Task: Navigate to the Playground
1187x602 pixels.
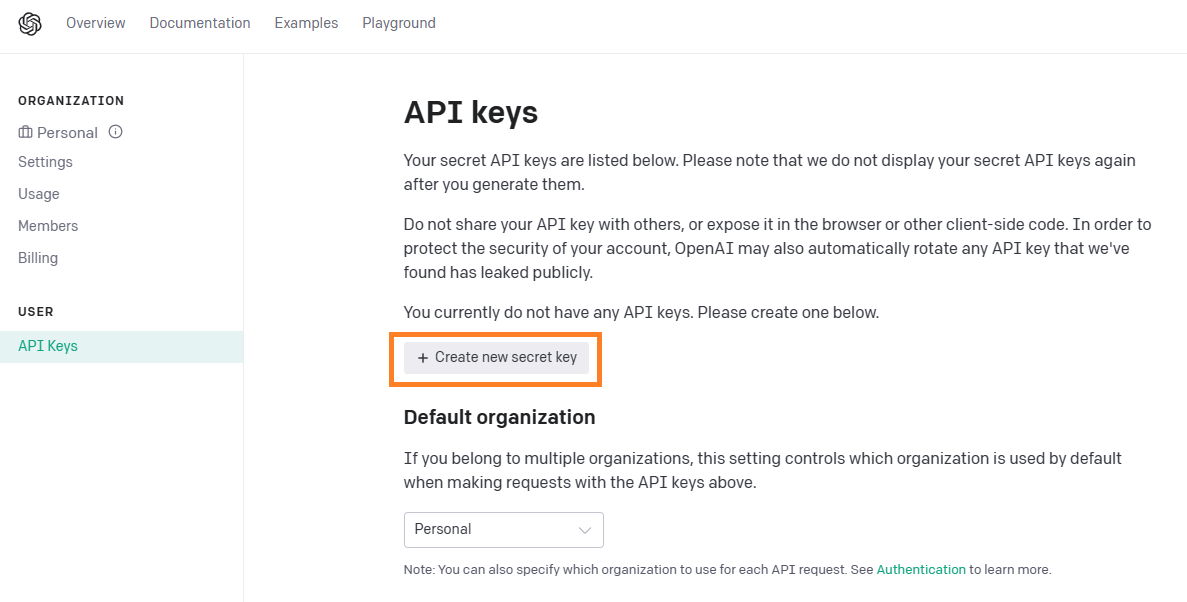Action: point(398,22)
